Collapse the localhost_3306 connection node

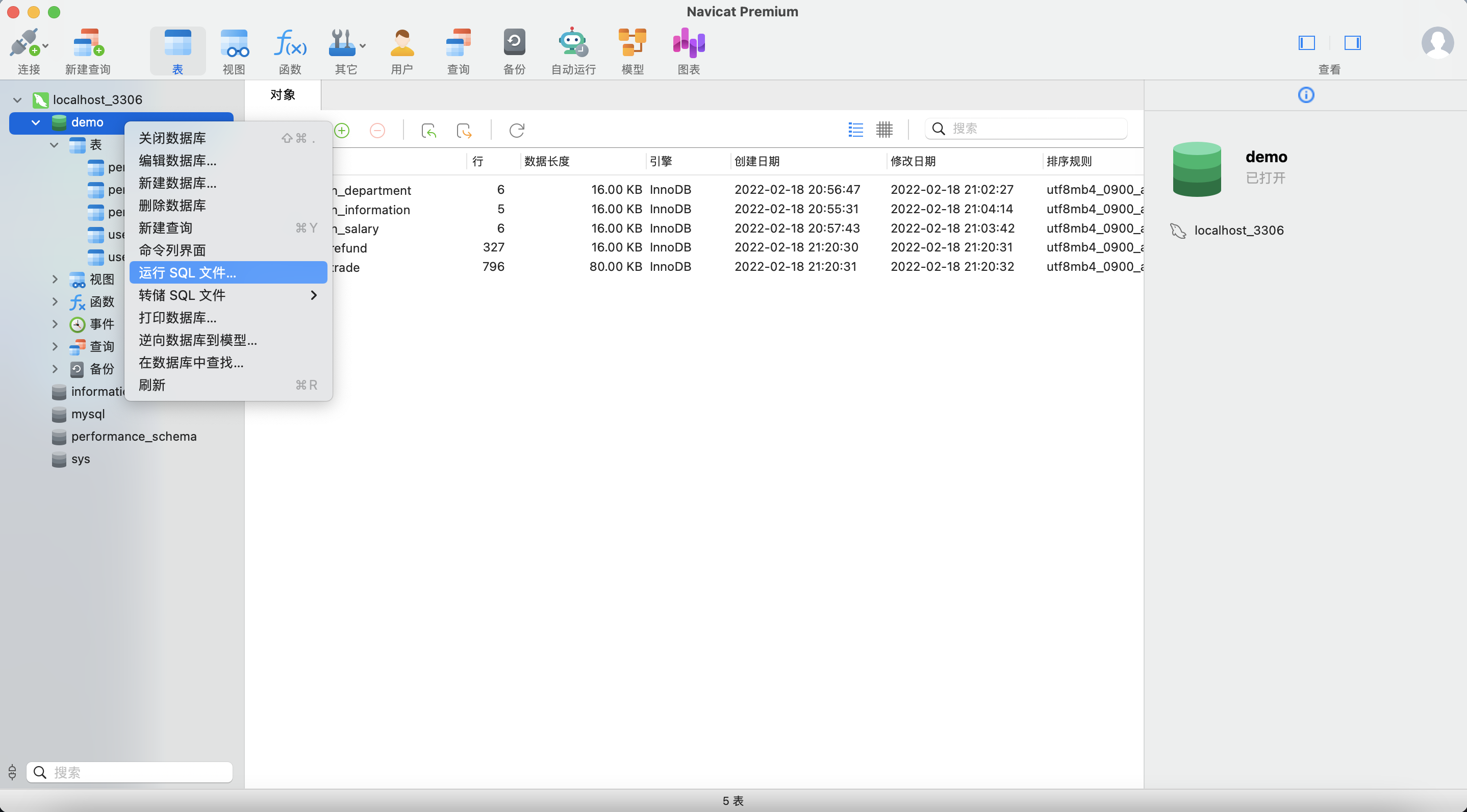coord(17,99)
